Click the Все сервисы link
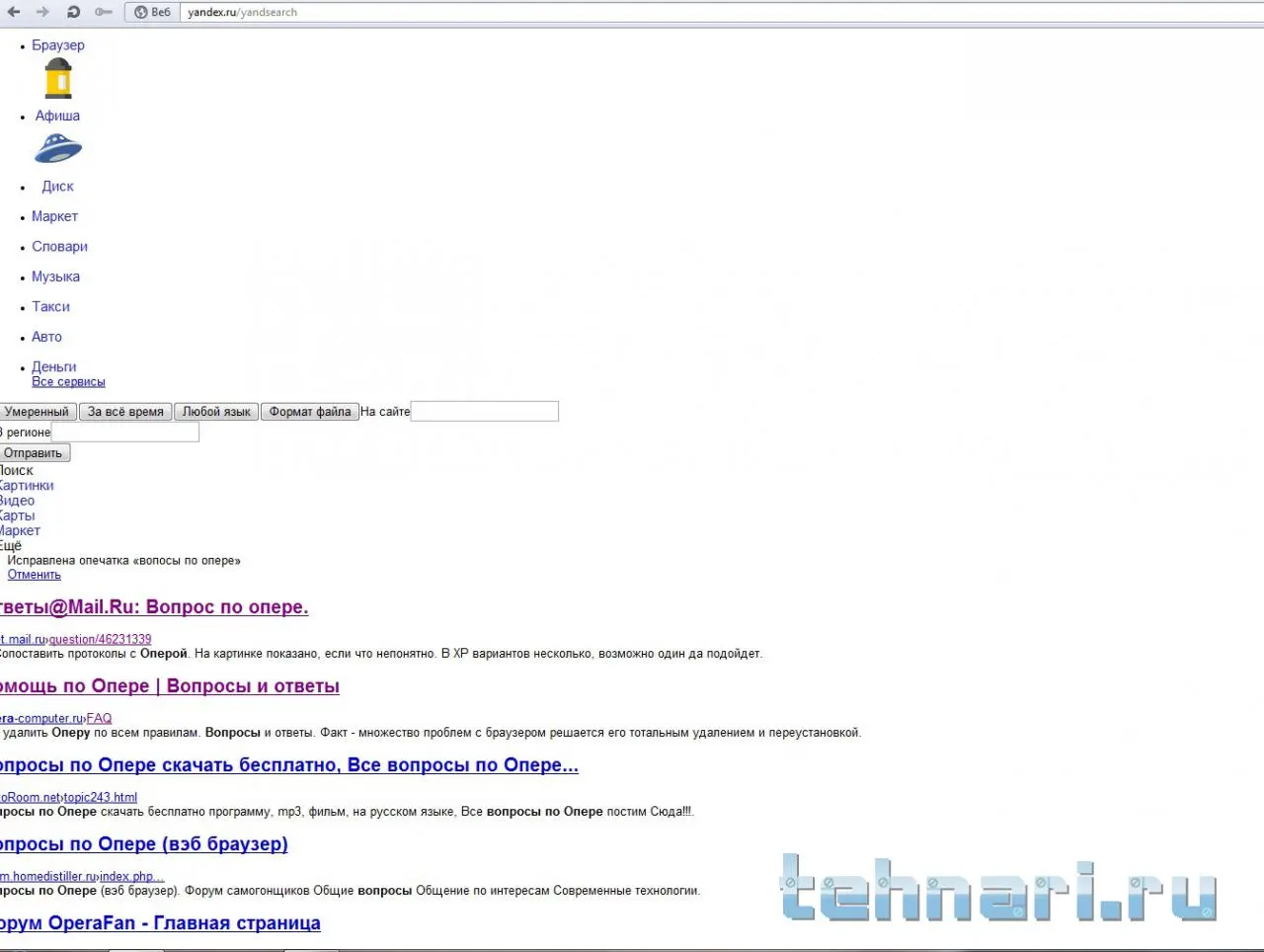This screenshot has width=1264, height=952. coord(68,382)
